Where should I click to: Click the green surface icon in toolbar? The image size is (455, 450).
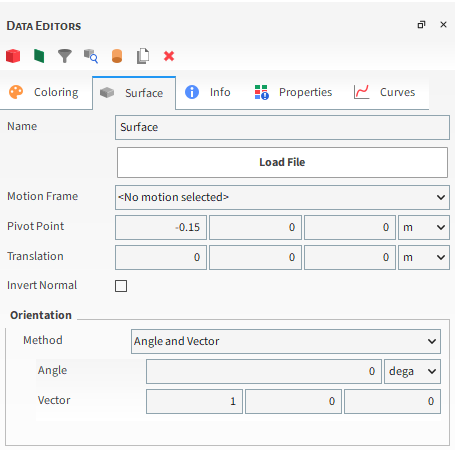(39, 56)
